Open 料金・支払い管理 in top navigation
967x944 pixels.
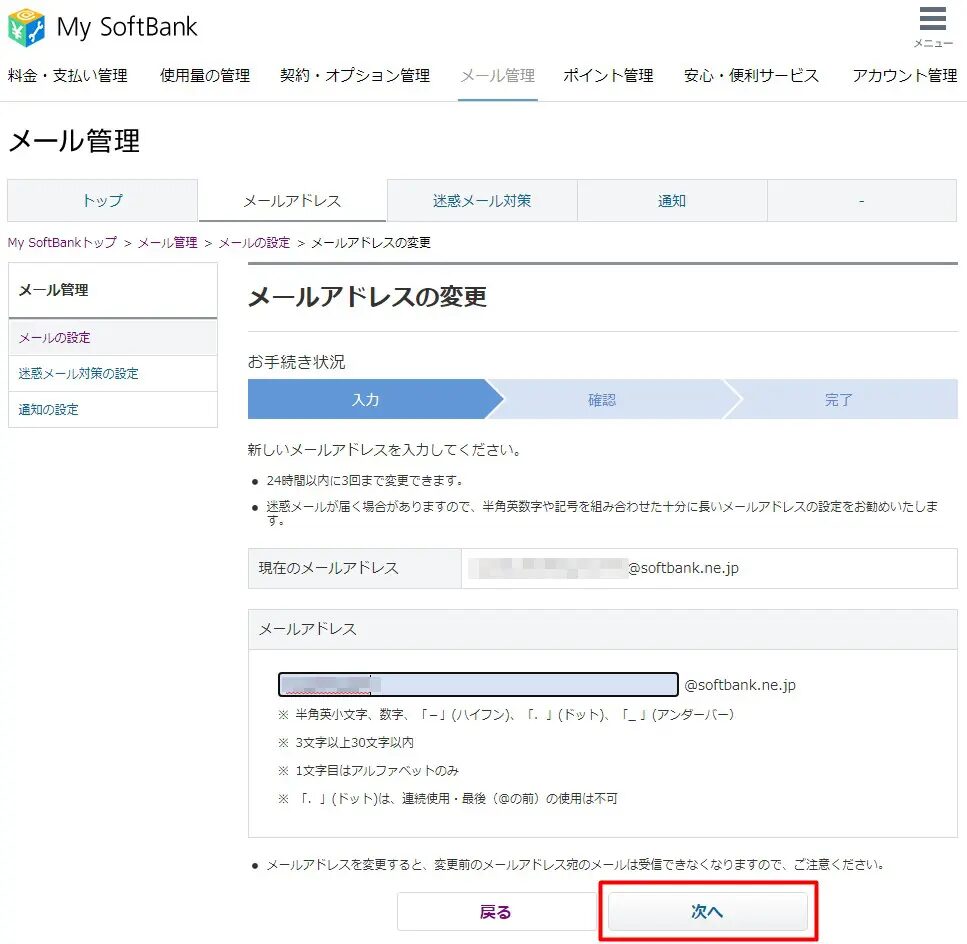(68, 76)
